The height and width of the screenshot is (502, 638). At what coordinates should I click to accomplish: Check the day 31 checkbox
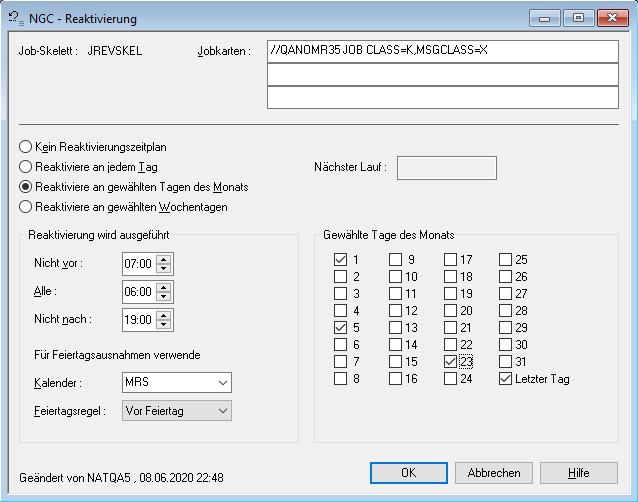click(506, 362)
